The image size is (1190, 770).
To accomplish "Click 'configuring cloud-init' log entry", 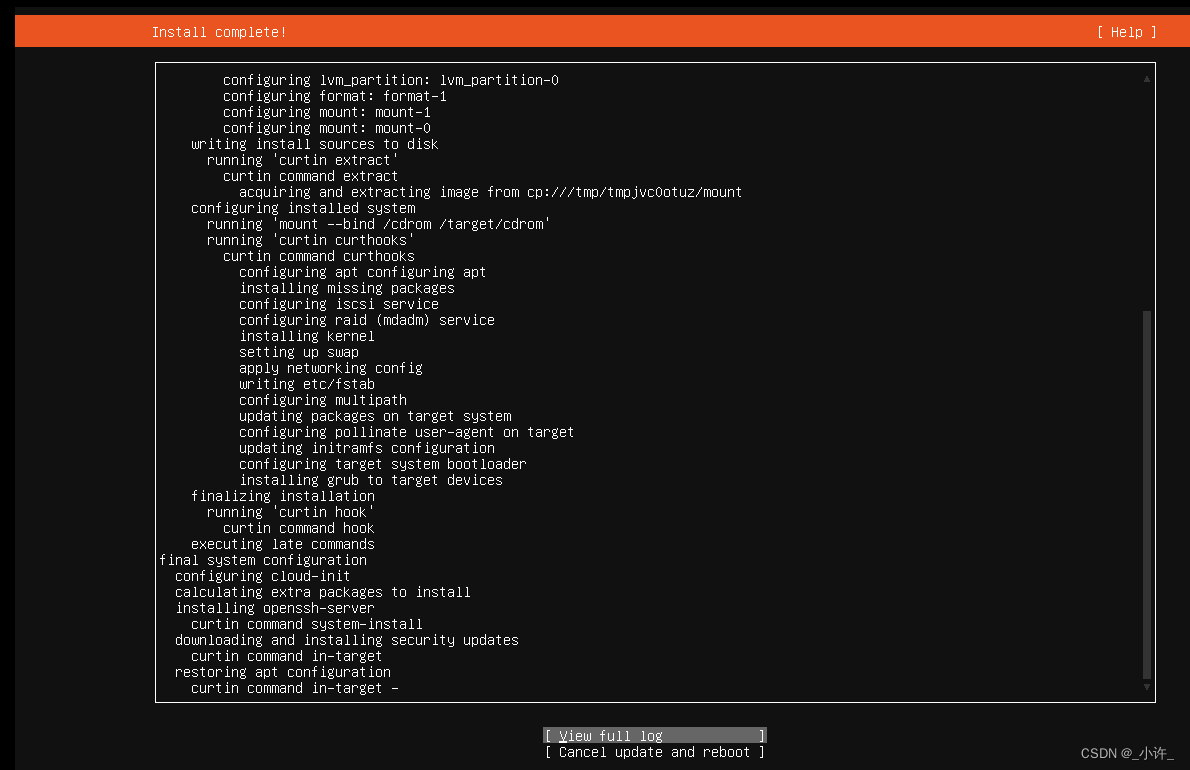I will click(263, 576).
